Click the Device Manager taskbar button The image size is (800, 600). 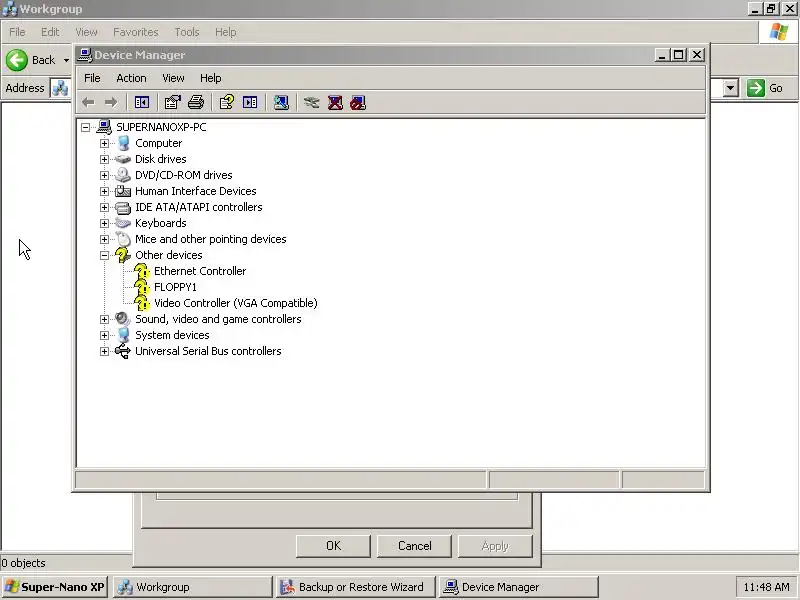[518, 587]
